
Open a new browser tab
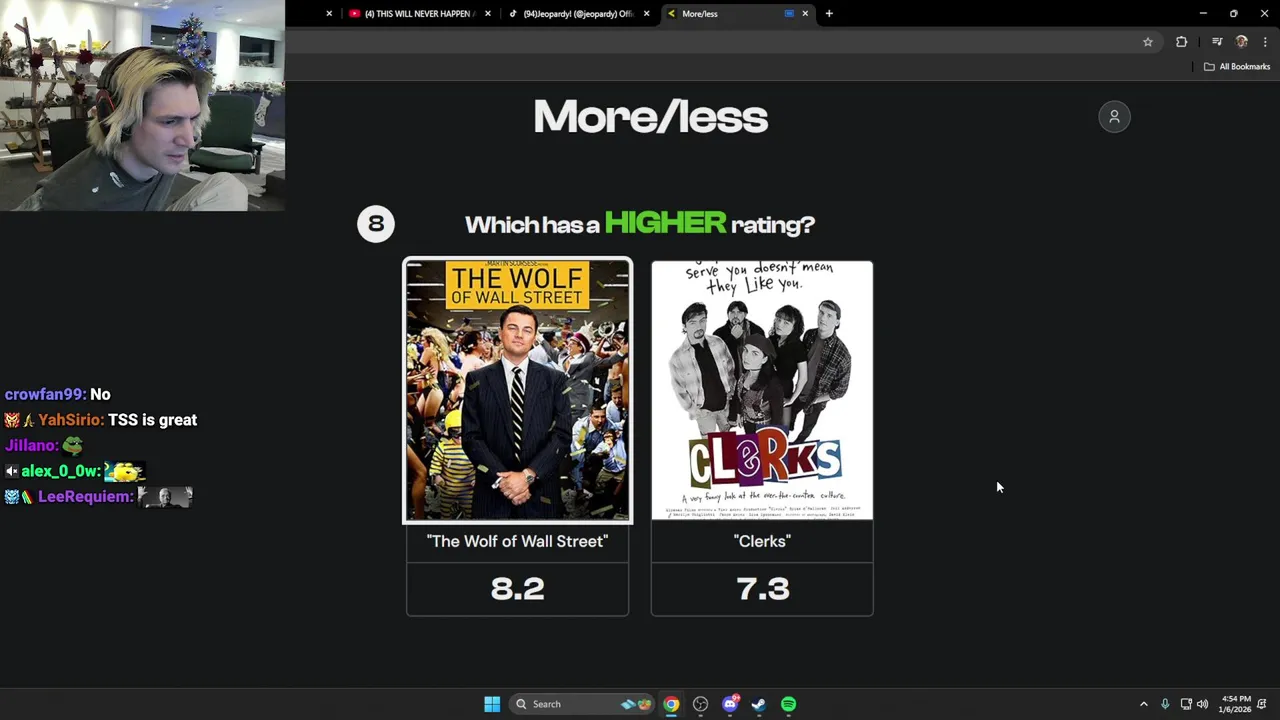829,14
